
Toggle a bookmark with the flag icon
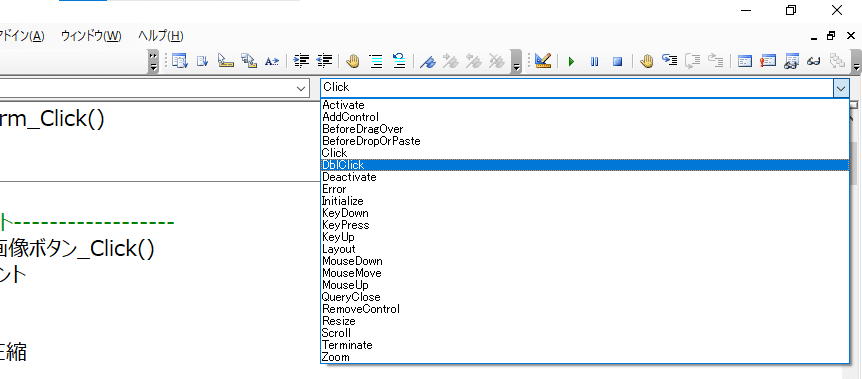(428, 61)
